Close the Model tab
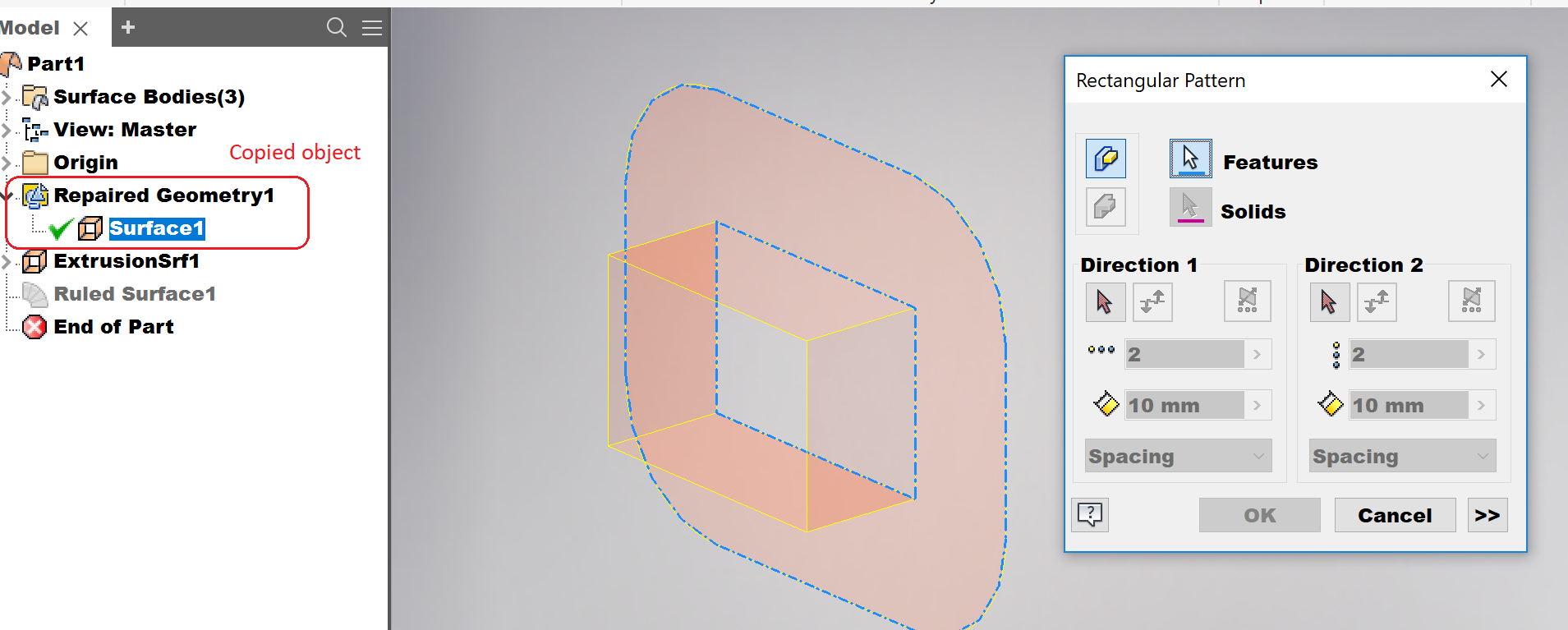The height and width of the screenshot is (630, 1568). [x=80, y=29]
